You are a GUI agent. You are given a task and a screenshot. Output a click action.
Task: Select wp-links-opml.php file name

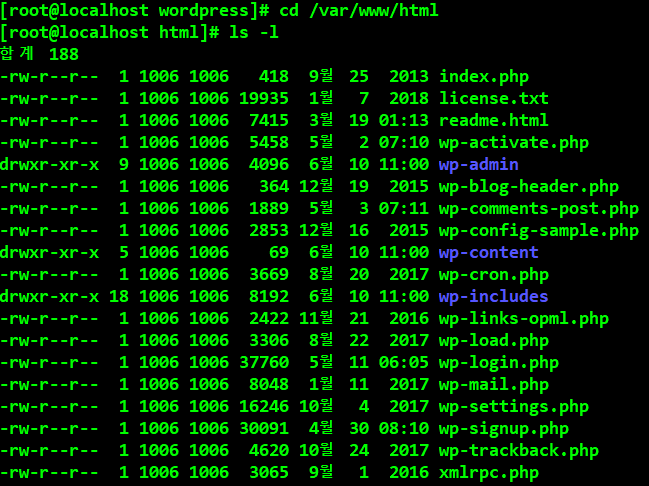click(x=524, y=318)
